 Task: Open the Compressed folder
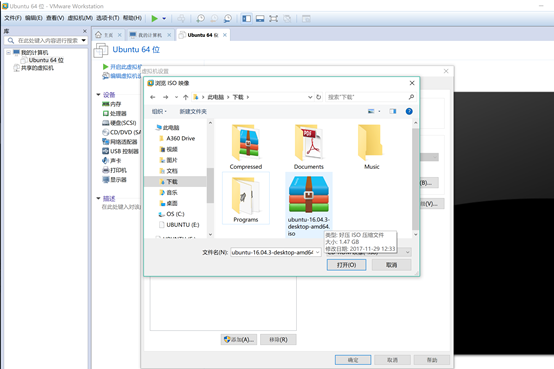coord(246,146)
